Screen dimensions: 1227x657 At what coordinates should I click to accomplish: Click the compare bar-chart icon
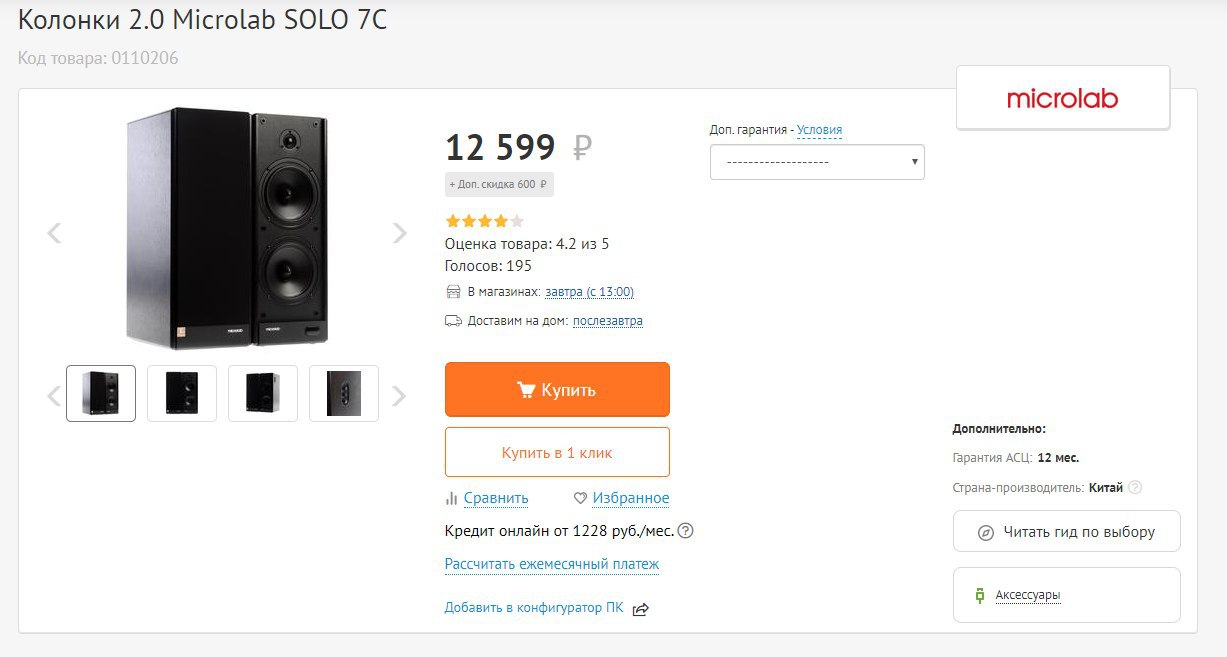[x=452, y=498]
